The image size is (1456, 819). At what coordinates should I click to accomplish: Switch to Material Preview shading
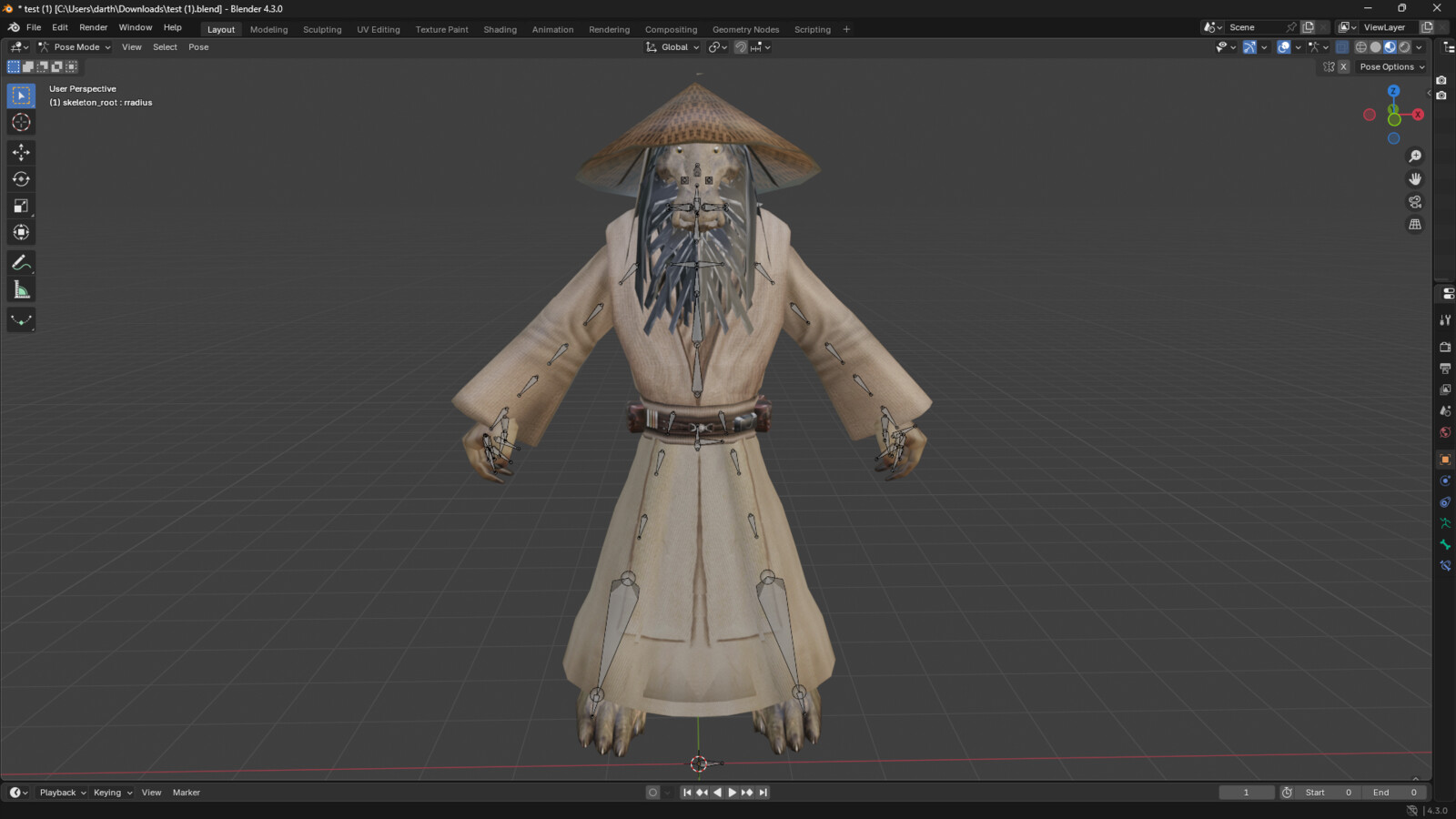click(1390, 47)
